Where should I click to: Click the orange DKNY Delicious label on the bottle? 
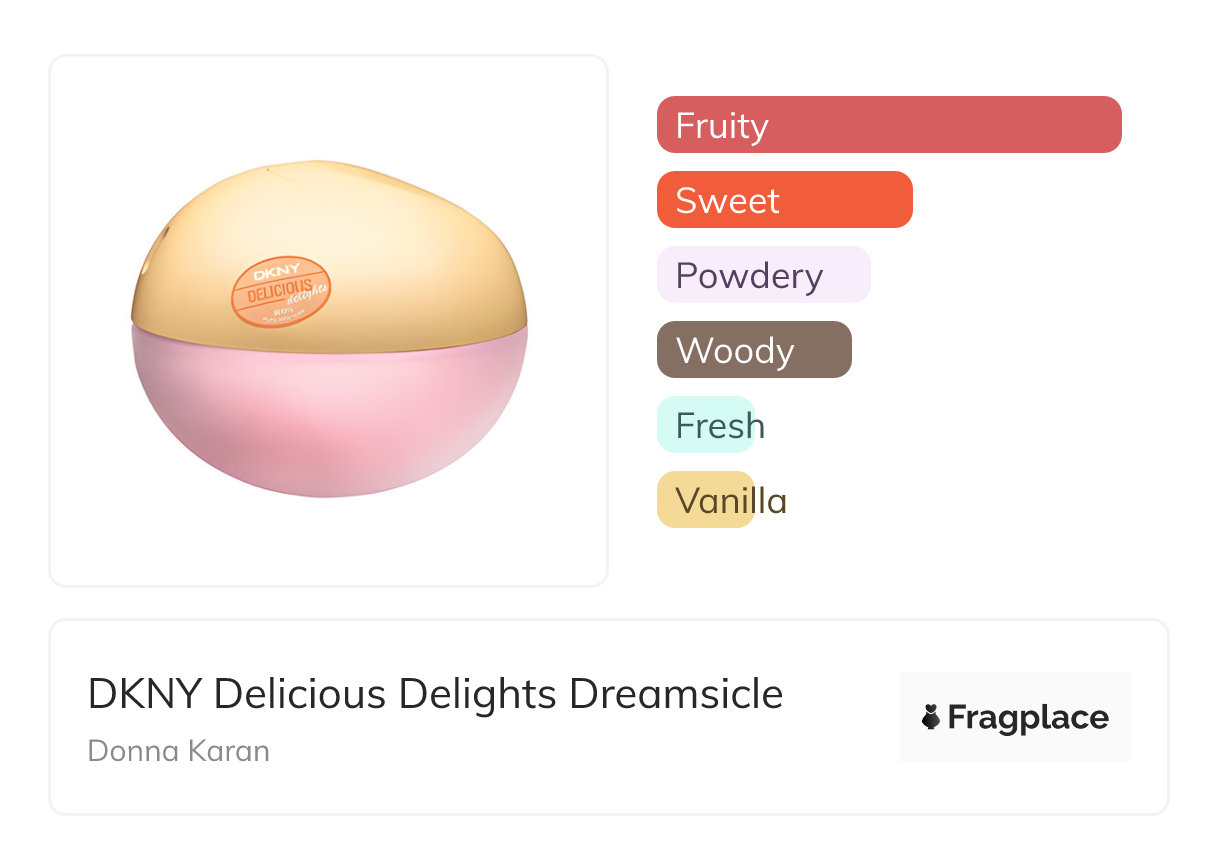tap(280, 290)
